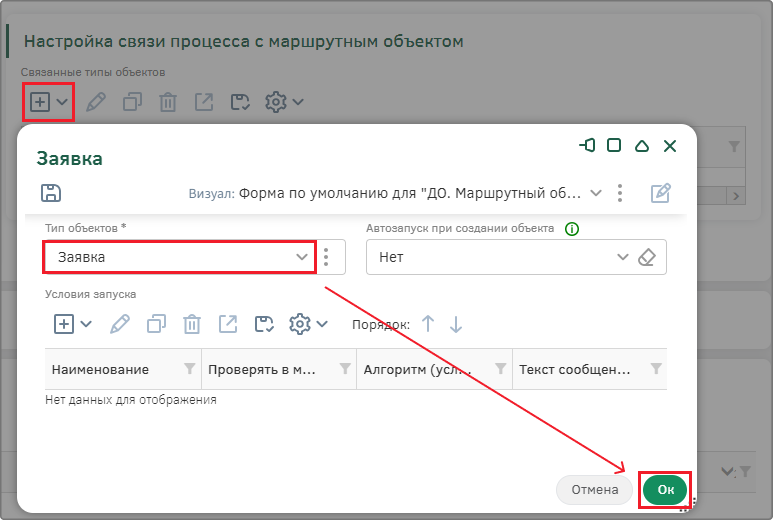Edit the selected launch condition with the pencil
Viewport: 773px width, 520px height.
click(x=120, y=324)
